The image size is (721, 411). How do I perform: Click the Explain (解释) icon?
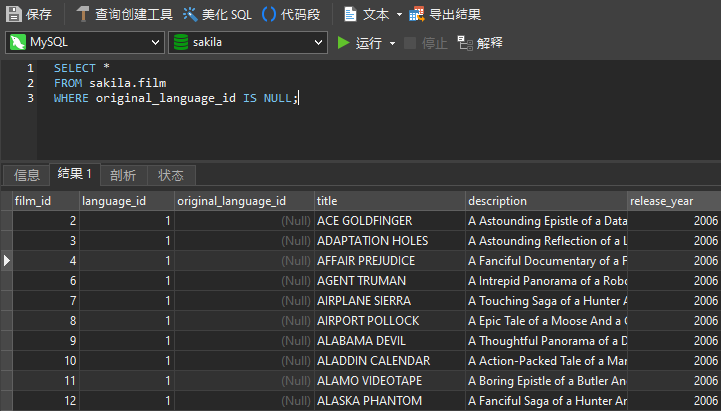[465, 43]
